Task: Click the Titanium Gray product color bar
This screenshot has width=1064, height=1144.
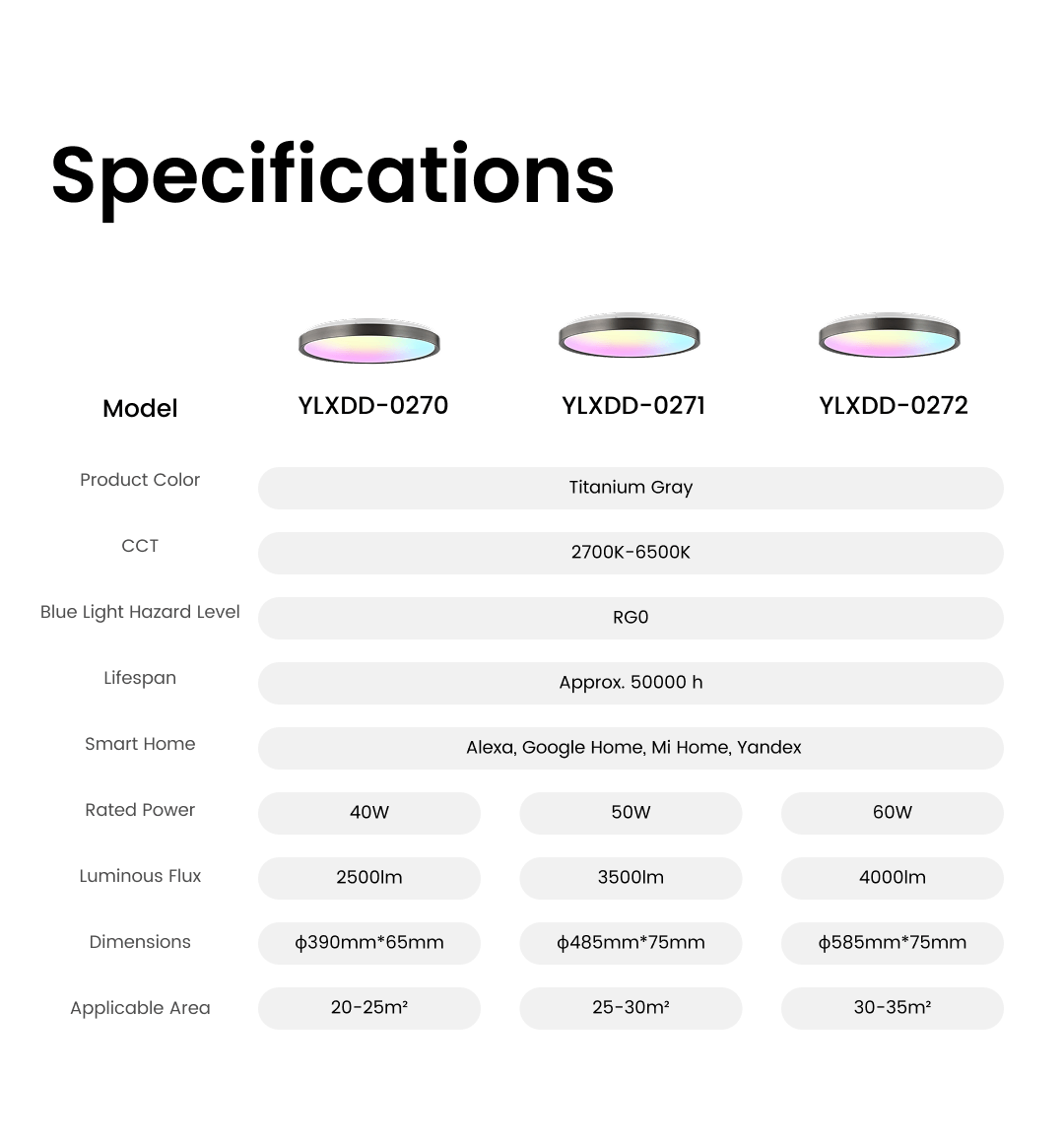Action: [631, 488]
